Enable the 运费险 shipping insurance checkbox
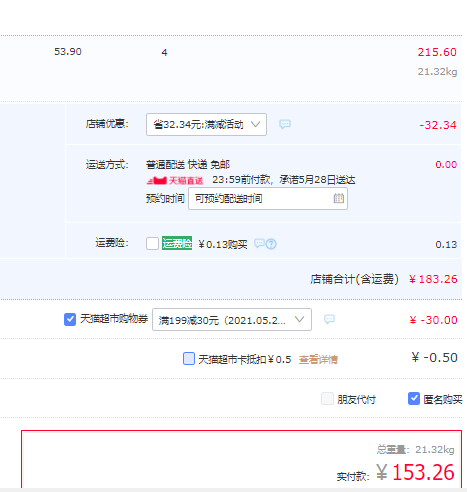This screenshot has height=492, width=467. (x=152, y=243)
